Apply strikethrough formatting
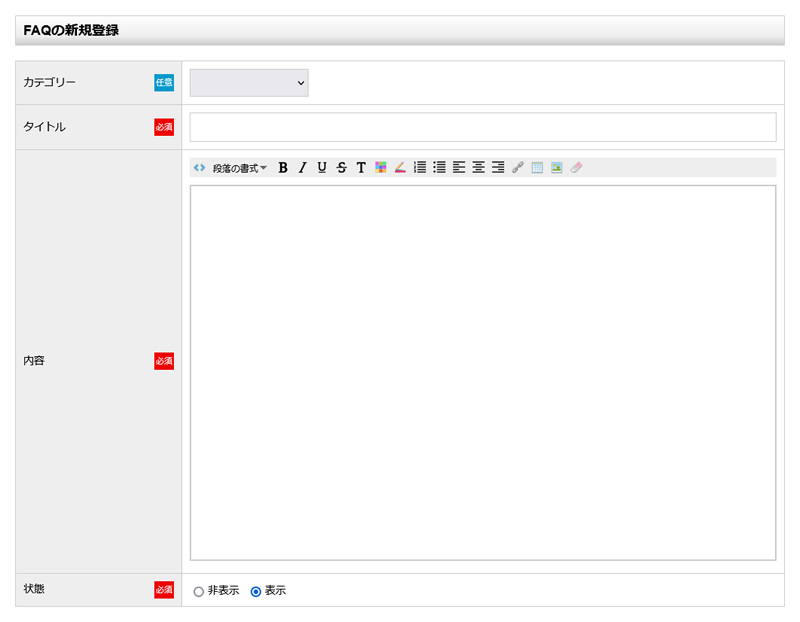 [341, 167]
